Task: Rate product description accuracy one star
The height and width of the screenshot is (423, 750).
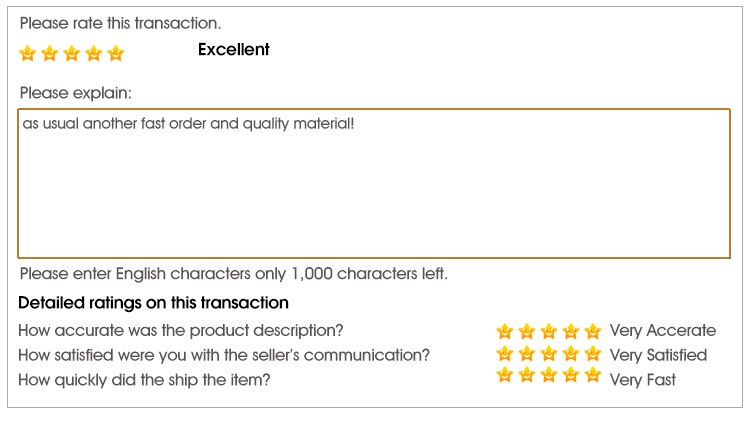Action: click(505, 331)
